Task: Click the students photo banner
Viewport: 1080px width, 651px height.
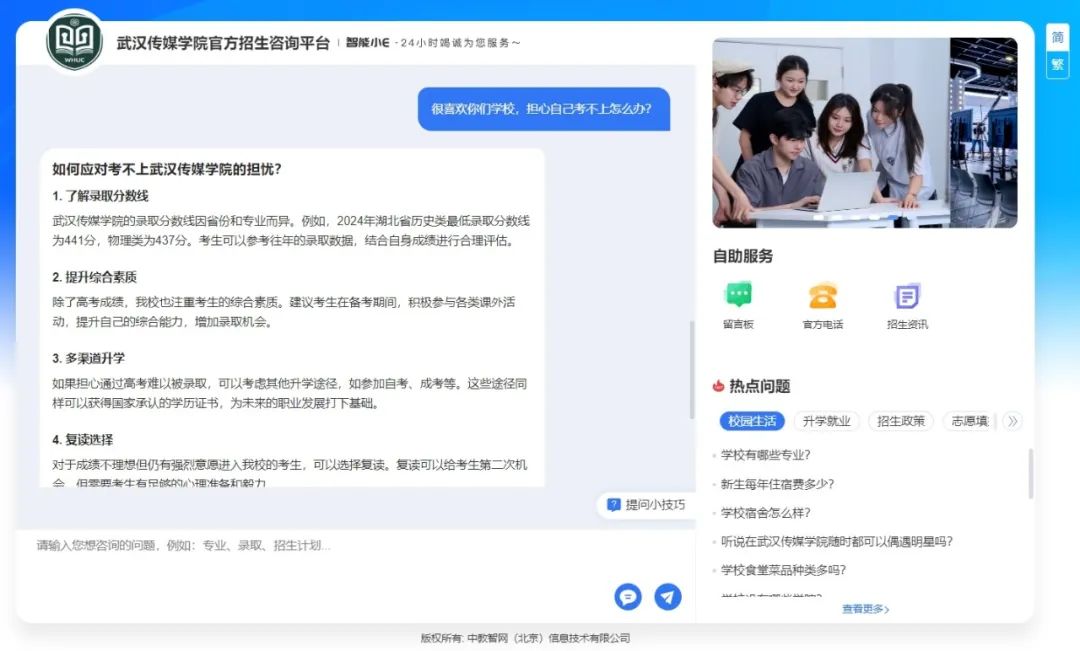Action: pos(864,133)
